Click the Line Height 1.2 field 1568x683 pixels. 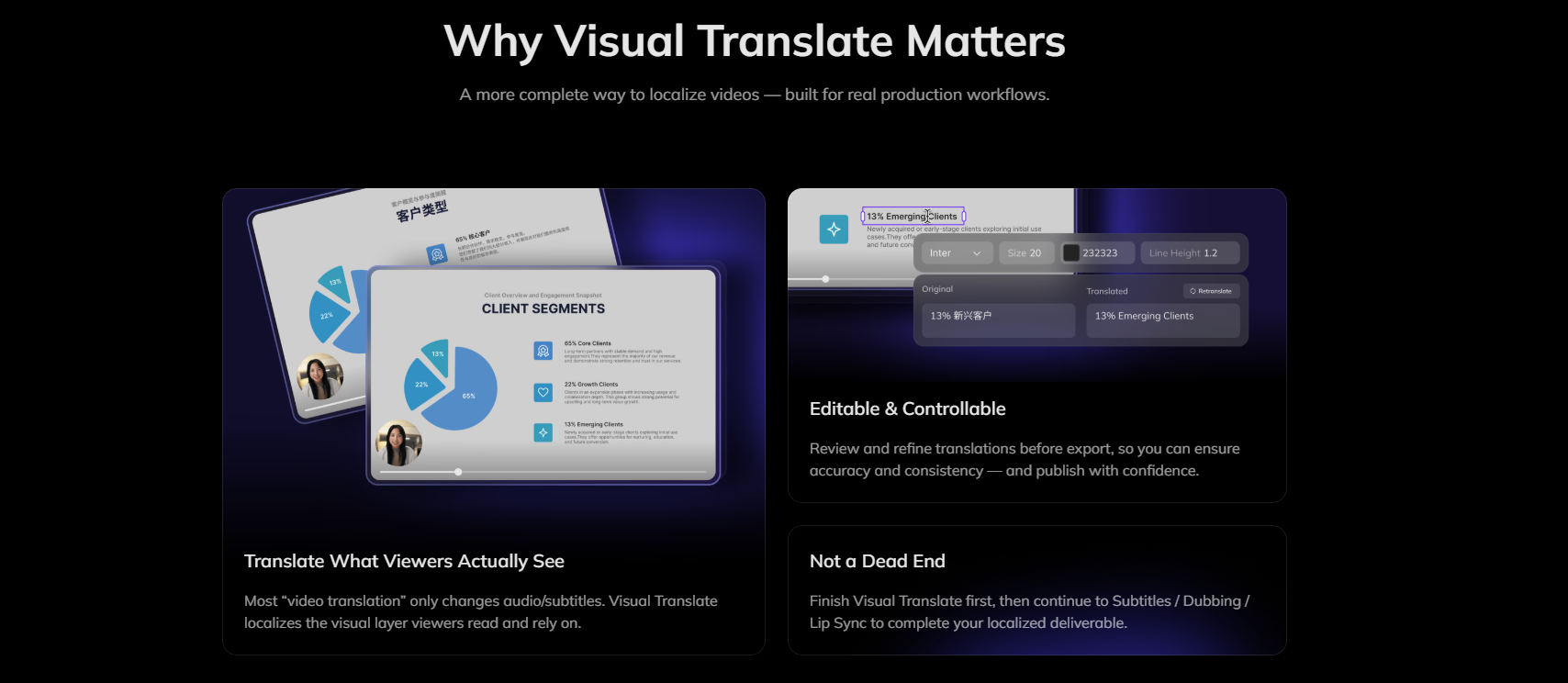click(x=1190, y=253)
